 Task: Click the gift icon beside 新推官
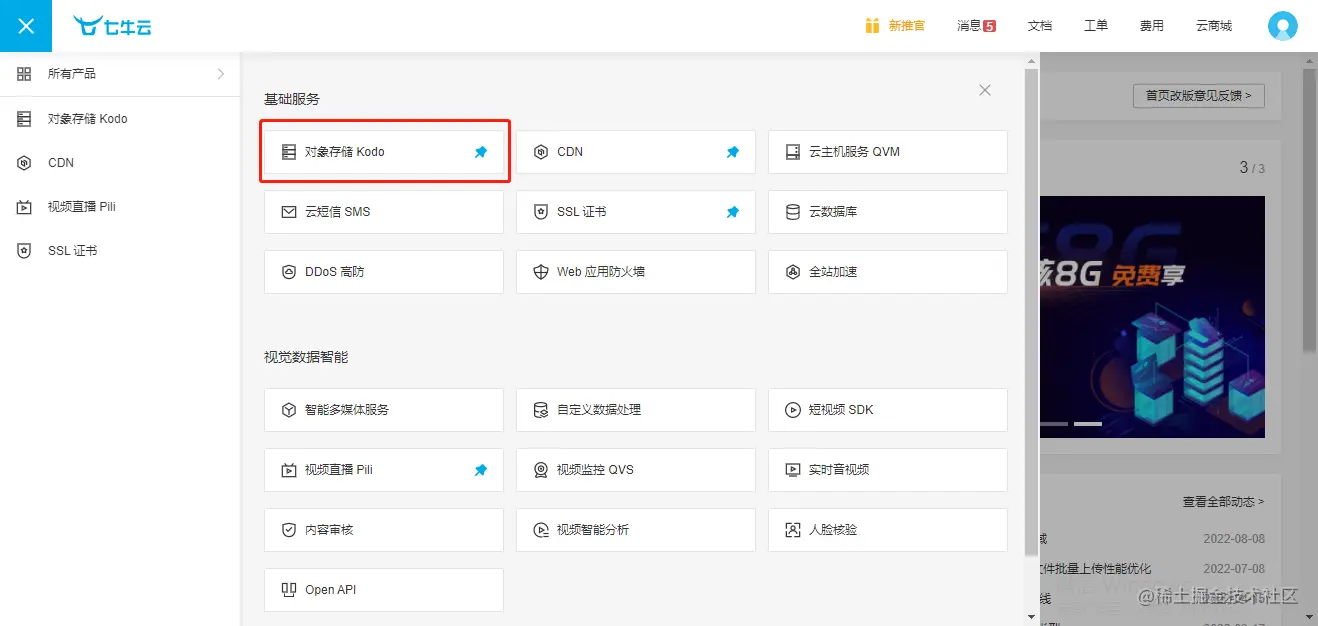873,26
